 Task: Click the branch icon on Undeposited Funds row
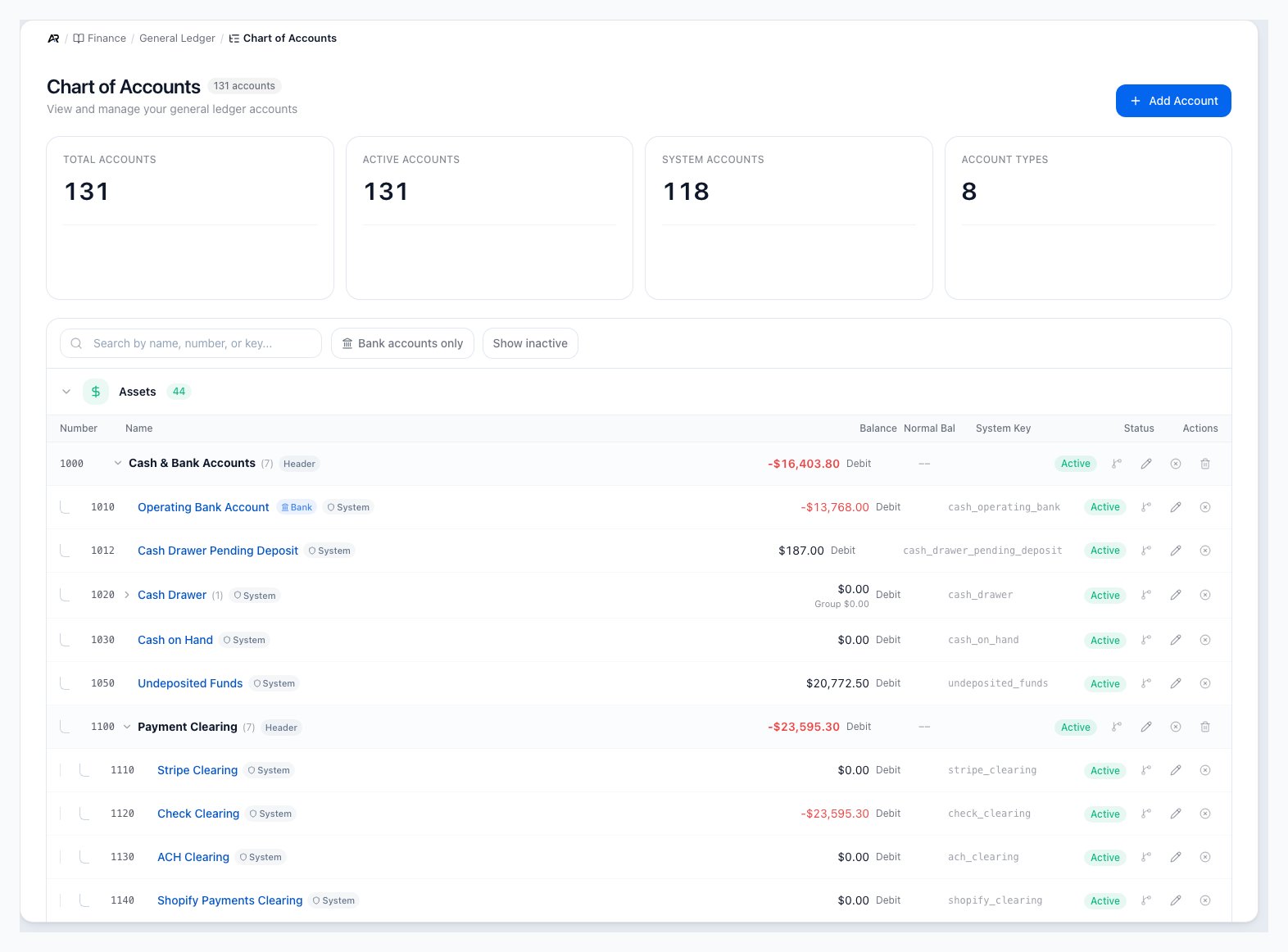coord(1146,683)
